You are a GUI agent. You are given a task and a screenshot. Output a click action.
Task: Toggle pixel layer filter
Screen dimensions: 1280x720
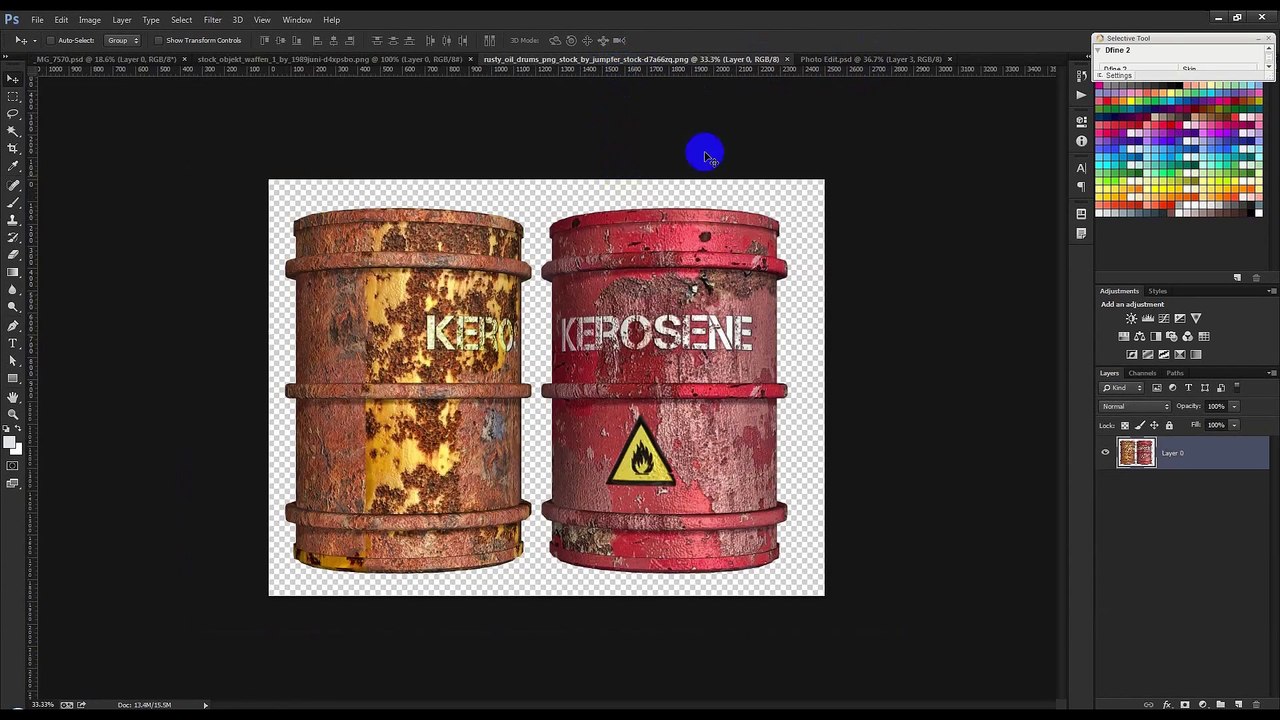pyautogui.click(x=1157, y=388)
